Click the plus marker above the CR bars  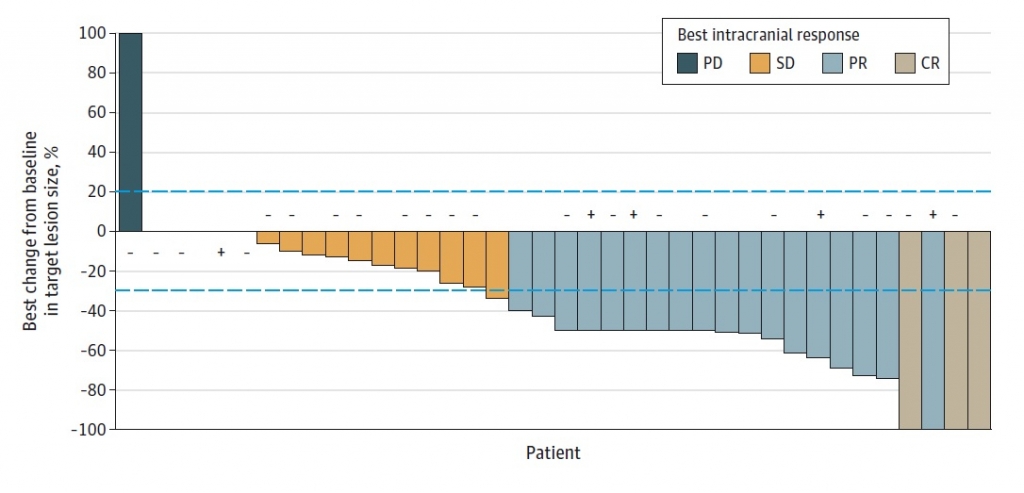933,214
